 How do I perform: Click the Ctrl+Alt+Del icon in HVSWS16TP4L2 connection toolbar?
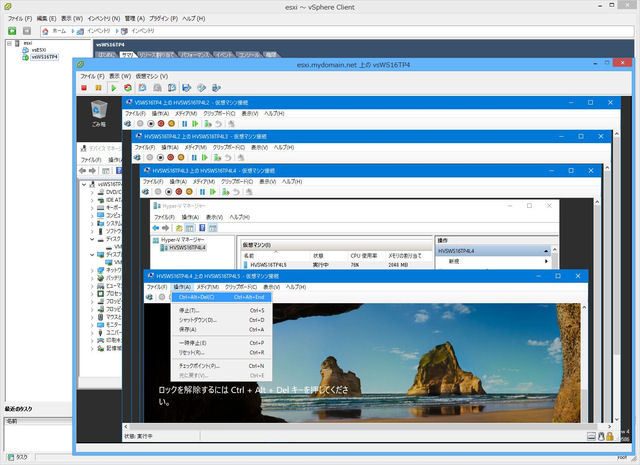pos(128,124)
